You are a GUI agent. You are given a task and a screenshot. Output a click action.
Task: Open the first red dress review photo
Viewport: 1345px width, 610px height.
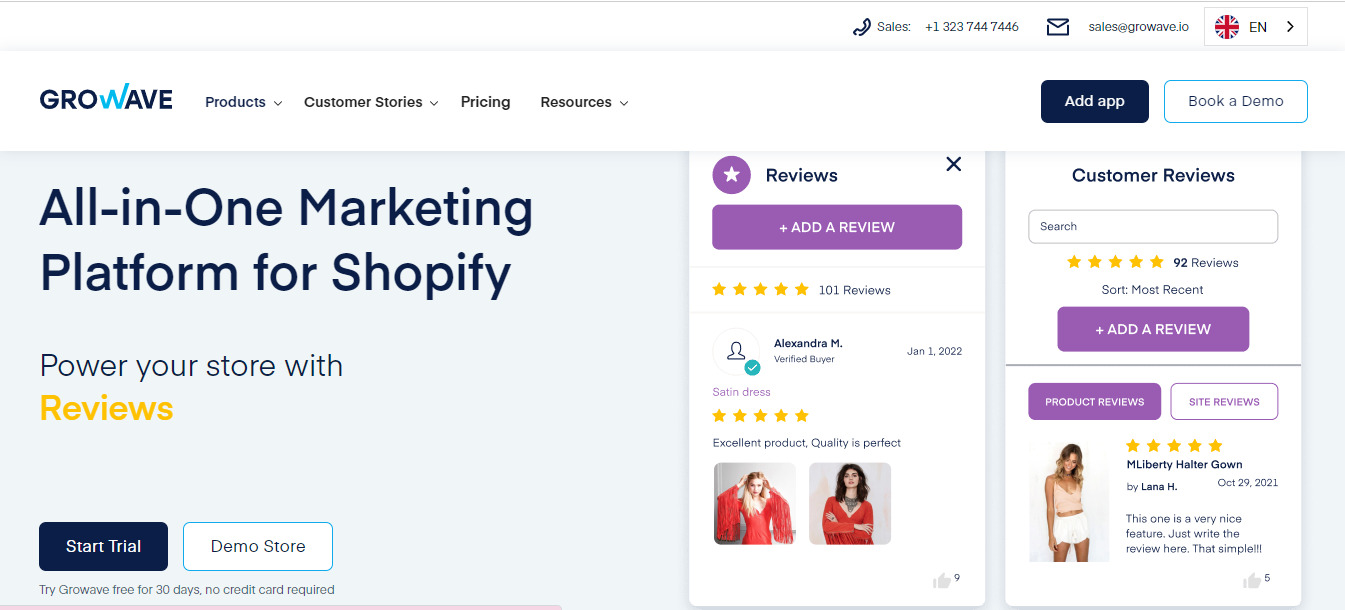(x=754, y=503)
